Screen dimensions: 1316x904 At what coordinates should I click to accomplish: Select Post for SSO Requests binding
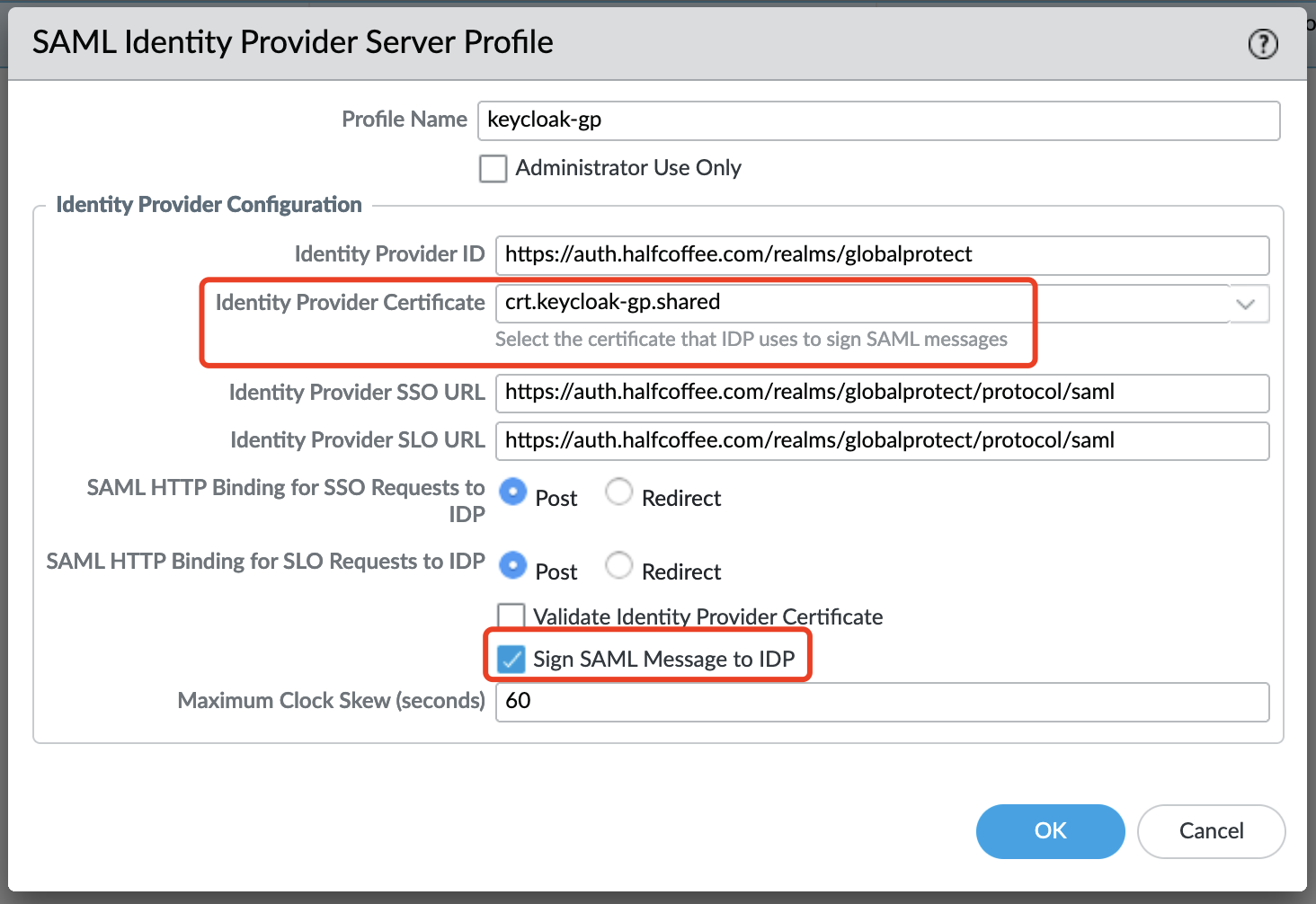(512, 492)
